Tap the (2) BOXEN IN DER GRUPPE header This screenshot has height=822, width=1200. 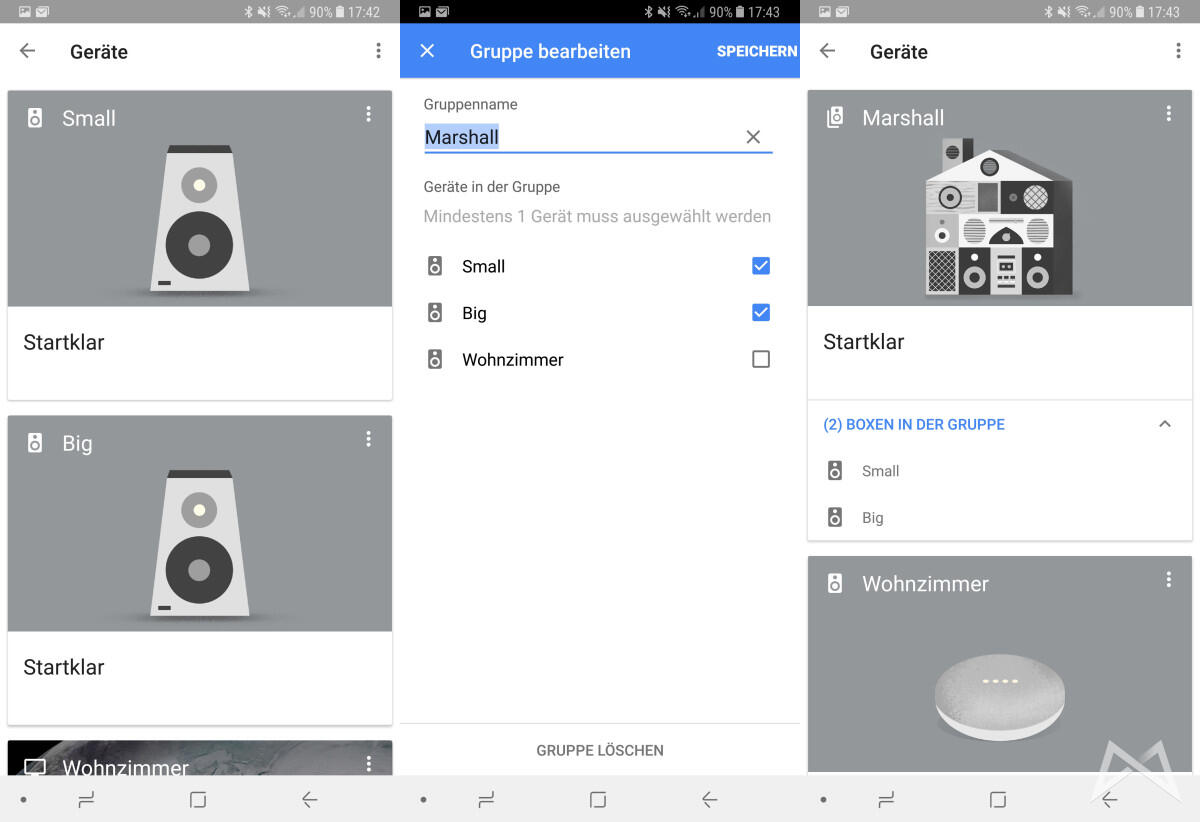pos(914,424)
